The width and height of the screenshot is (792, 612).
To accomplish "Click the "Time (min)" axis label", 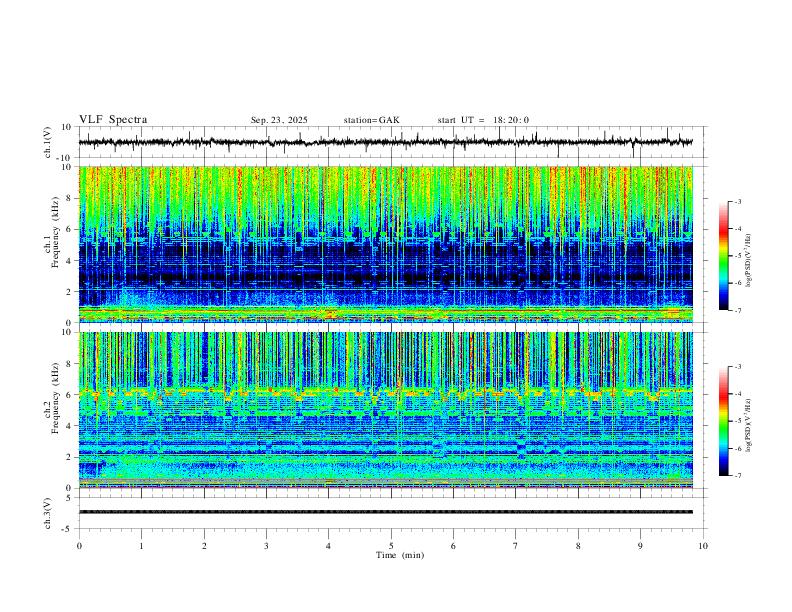I will point(400,555).
